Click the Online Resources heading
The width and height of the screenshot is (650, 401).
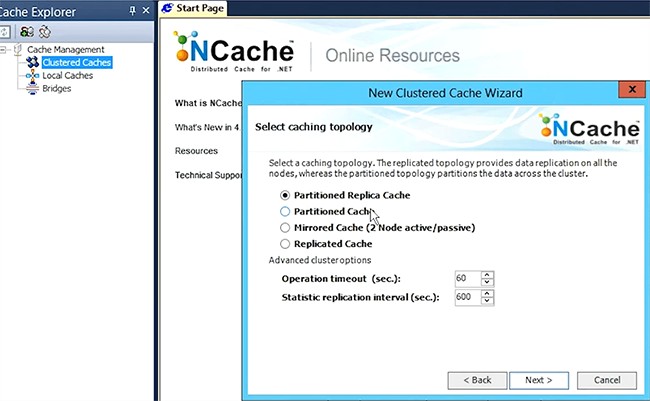click(392, 56)
